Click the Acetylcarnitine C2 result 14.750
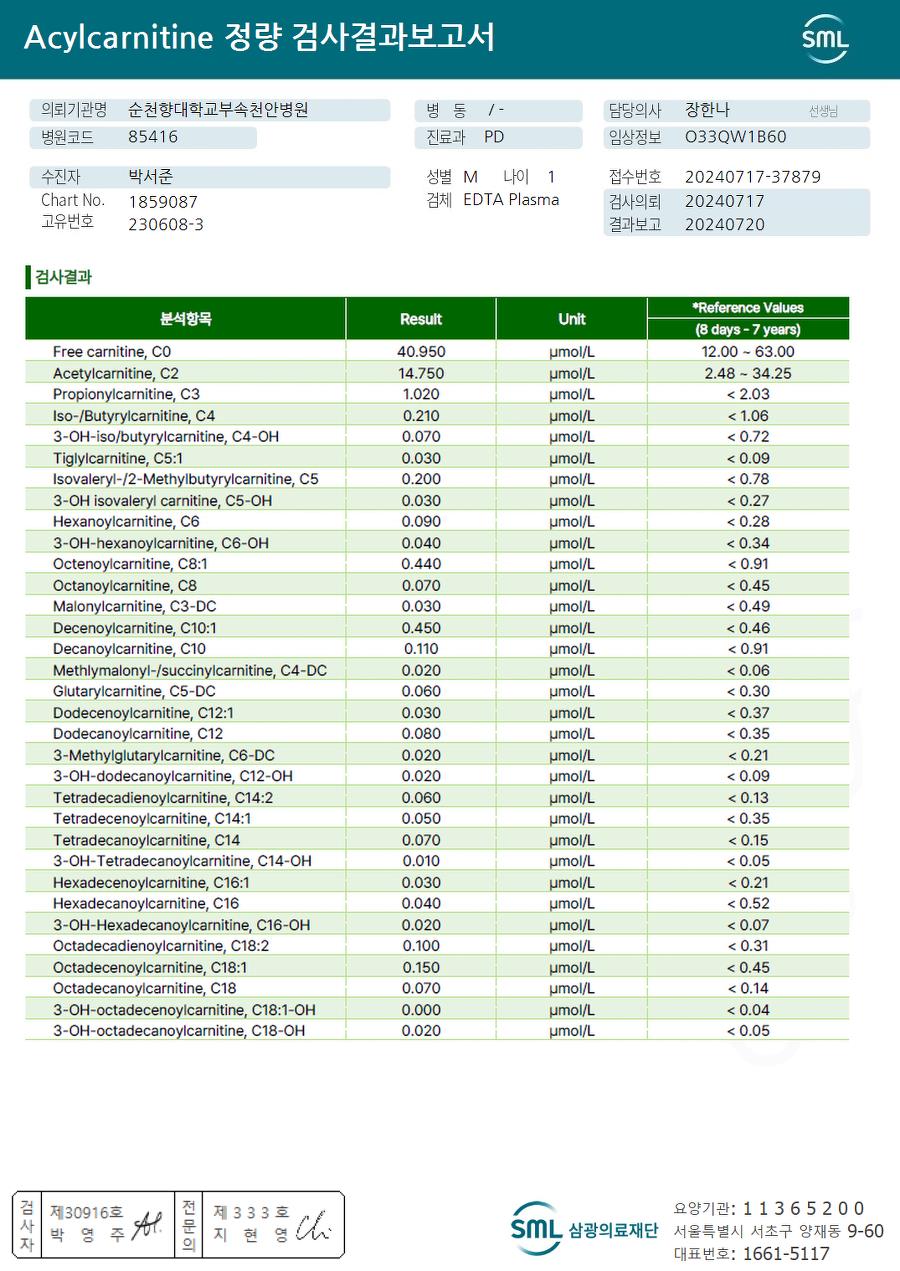This screenshot has height=1271, width=900. pos(421,373)
